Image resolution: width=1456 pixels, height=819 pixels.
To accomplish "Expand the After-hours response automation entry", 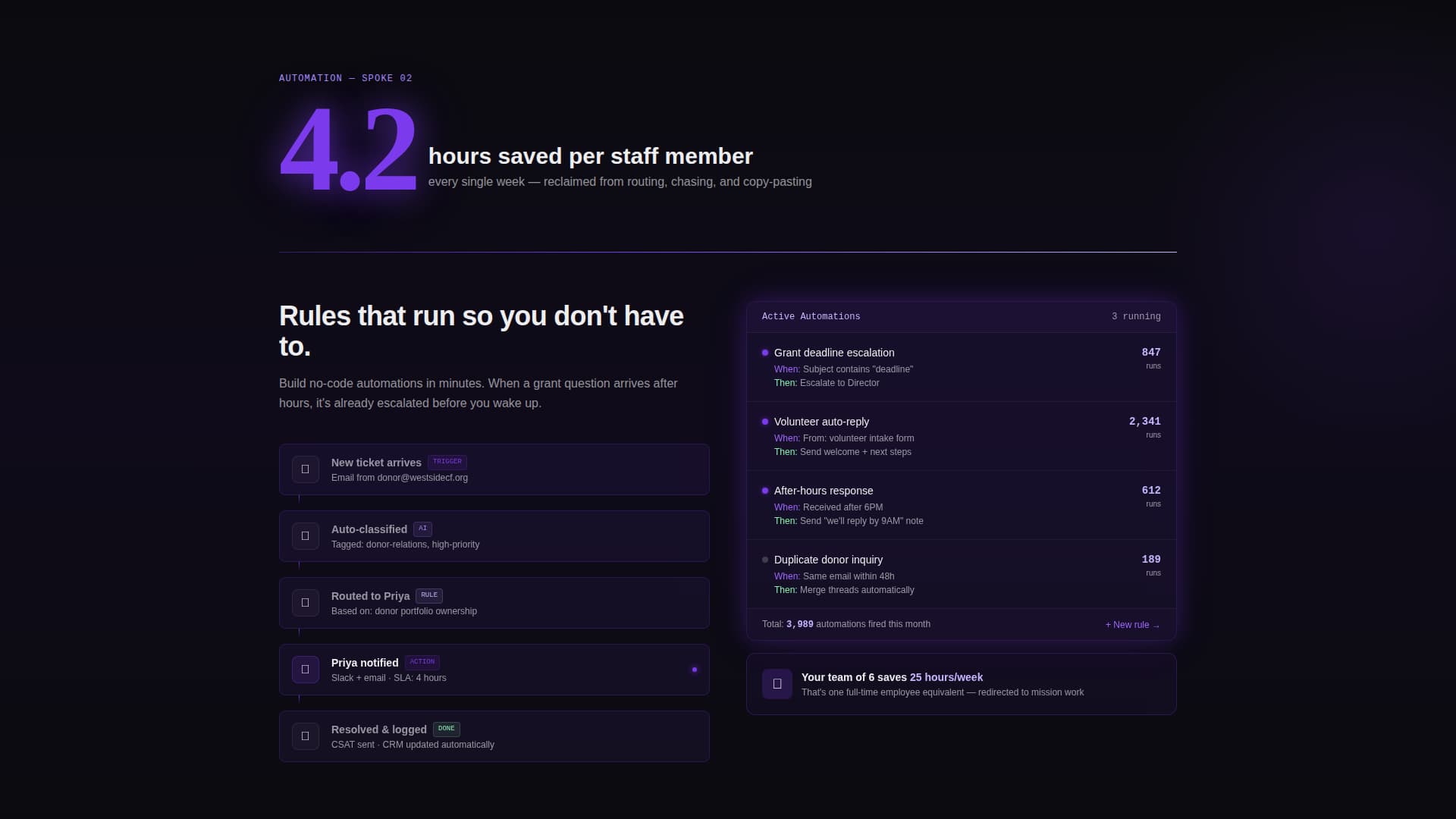I will point(823,491).
